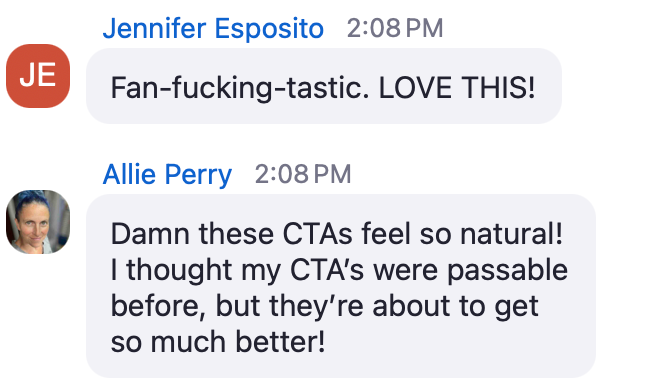Click the word 'Perry' in sender name
The height and width of the screenshot is (389, 656).
click(x=198, y=175)
